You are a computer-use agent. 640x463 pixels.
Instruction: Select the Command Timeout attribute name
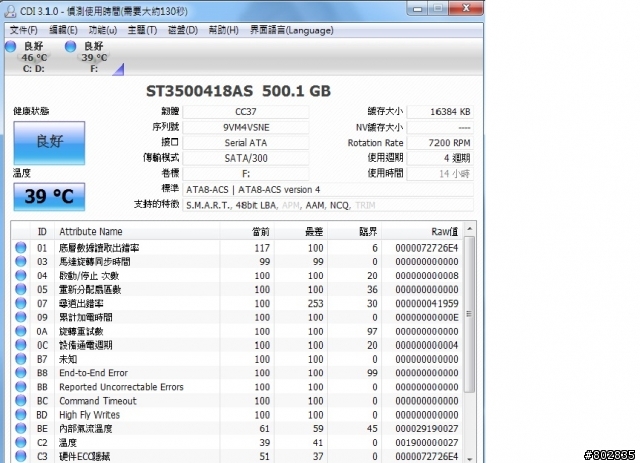click(98, 401)
